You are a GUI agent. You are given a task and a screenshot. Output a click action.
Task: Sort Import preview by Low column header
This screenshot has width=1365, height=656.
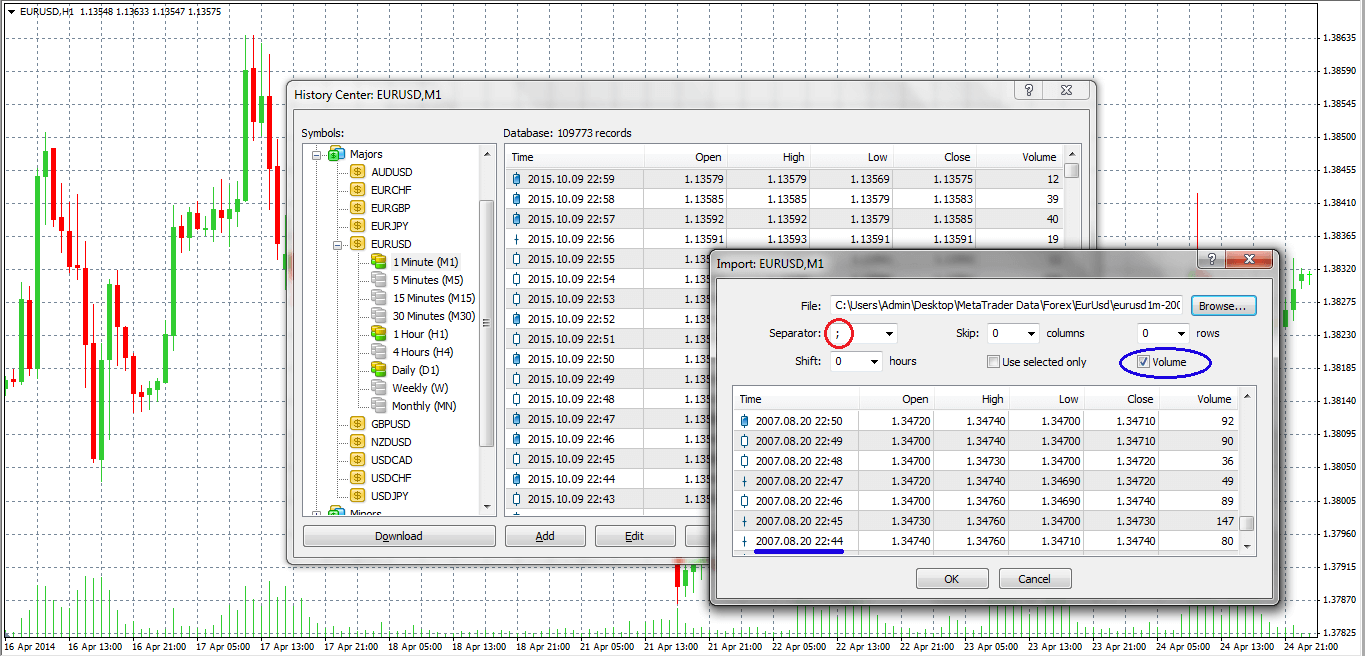pos(1046,399)
